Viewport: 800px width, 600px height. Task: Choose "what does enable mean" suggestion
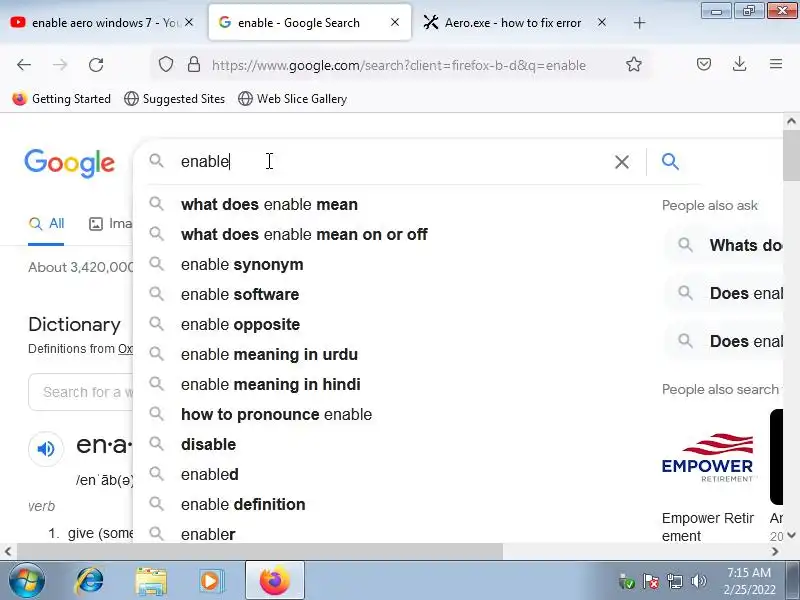(x=269, y=204)
